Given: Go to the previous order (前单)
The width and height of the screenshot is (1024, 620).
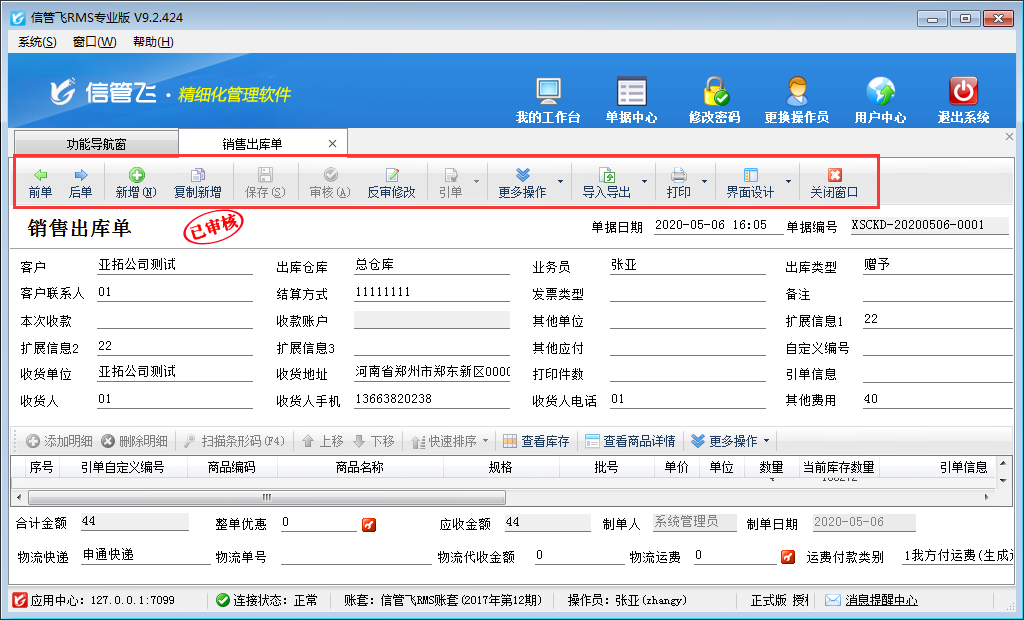Looking at the screenshot, I should pyautogui.click(x=40, y=182).
